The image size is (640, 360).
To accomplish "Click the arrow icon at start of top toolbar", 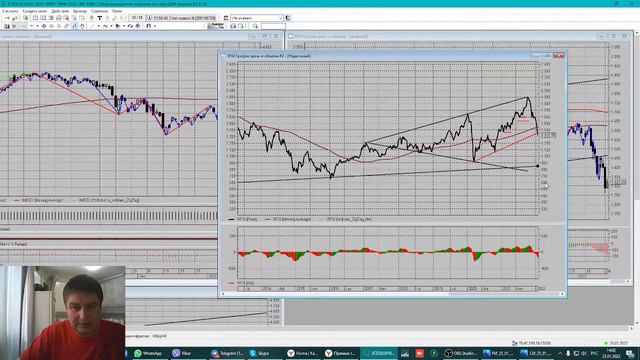I will pyautogui.click(x=7, y=18).
